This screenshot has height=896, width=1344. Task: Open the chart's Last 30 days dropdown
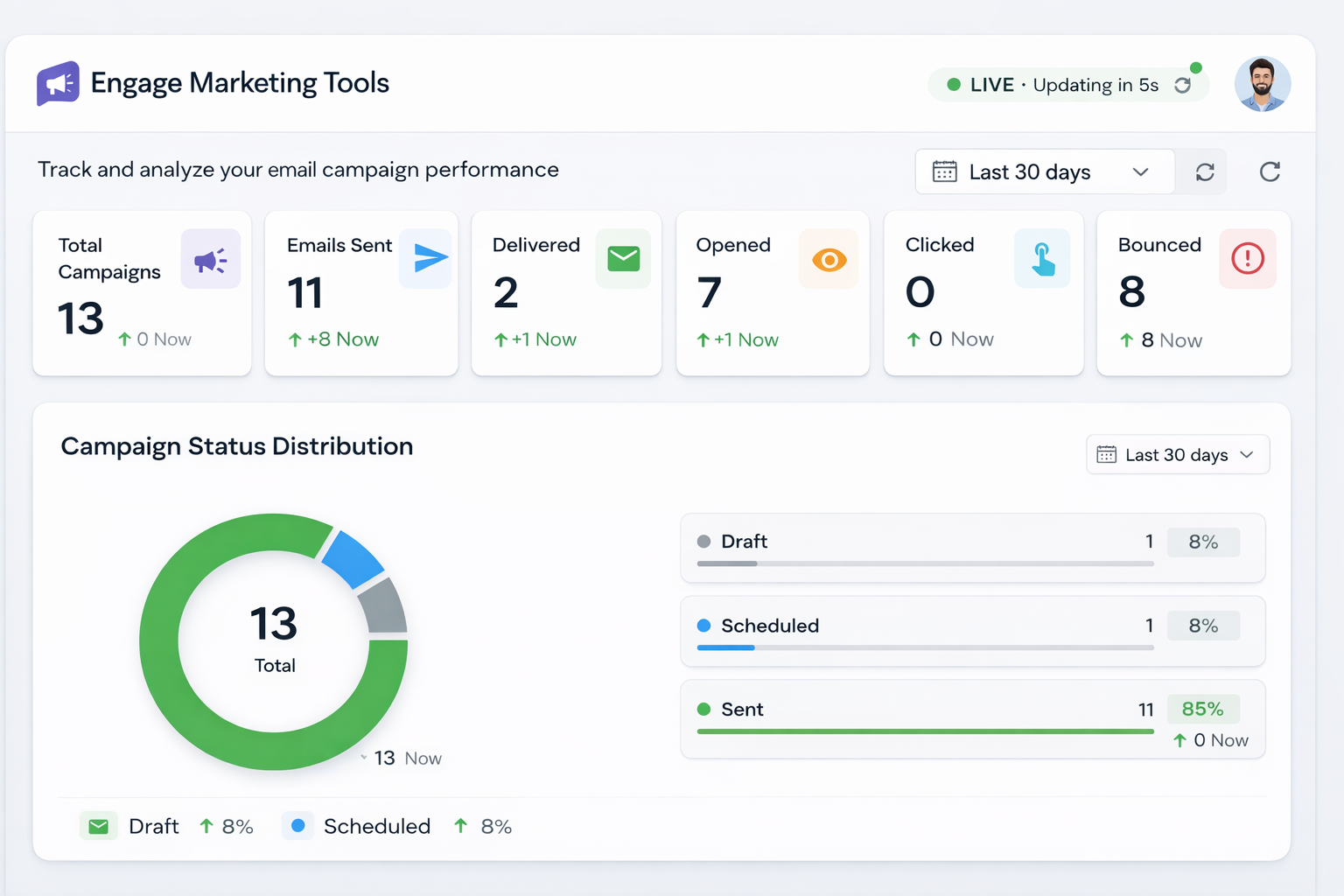click(1178, 455)
